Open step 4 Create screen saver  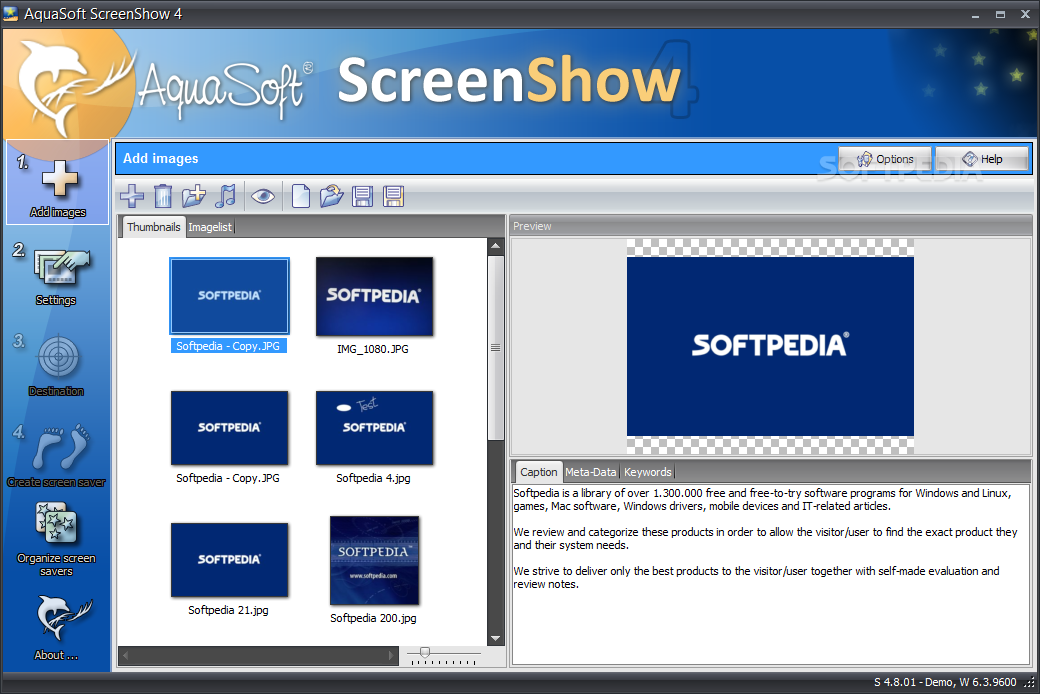click(x=56, y=456)
